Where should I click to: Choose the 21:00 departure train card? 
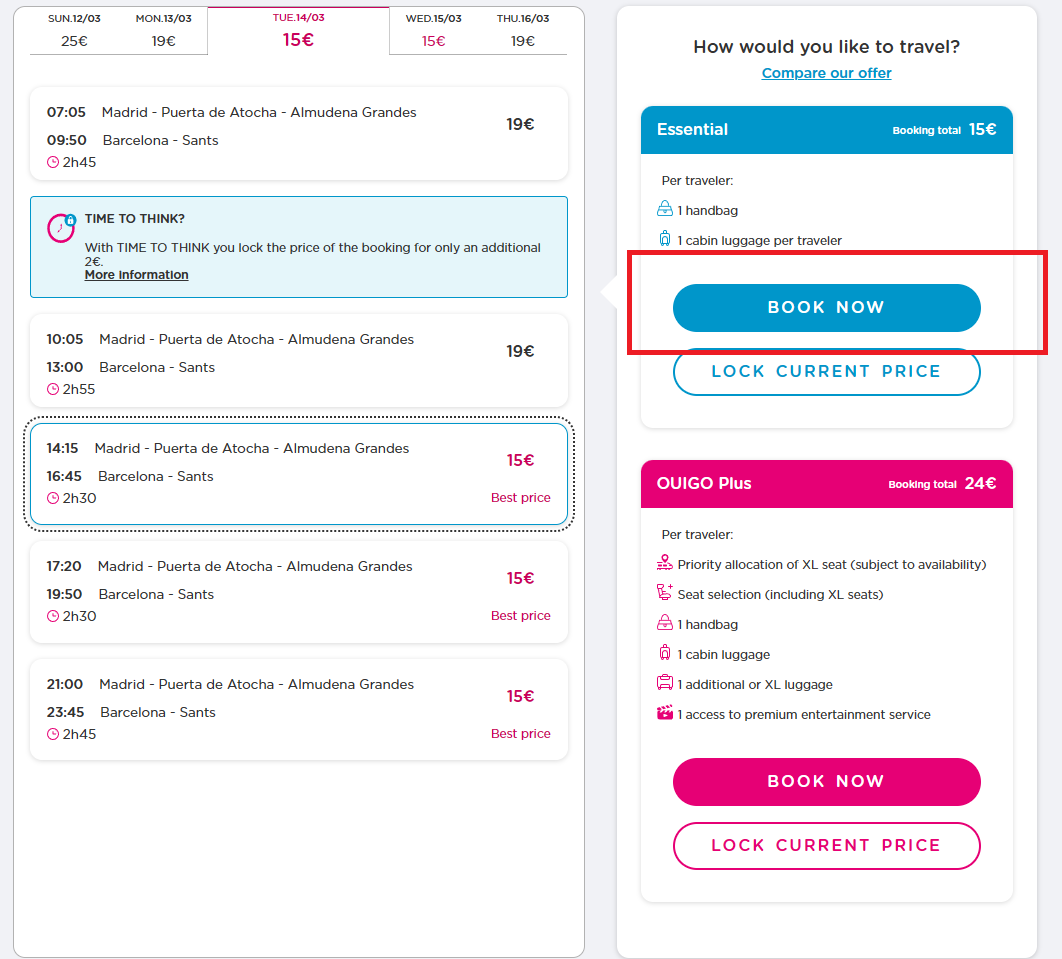pos(299,709)
